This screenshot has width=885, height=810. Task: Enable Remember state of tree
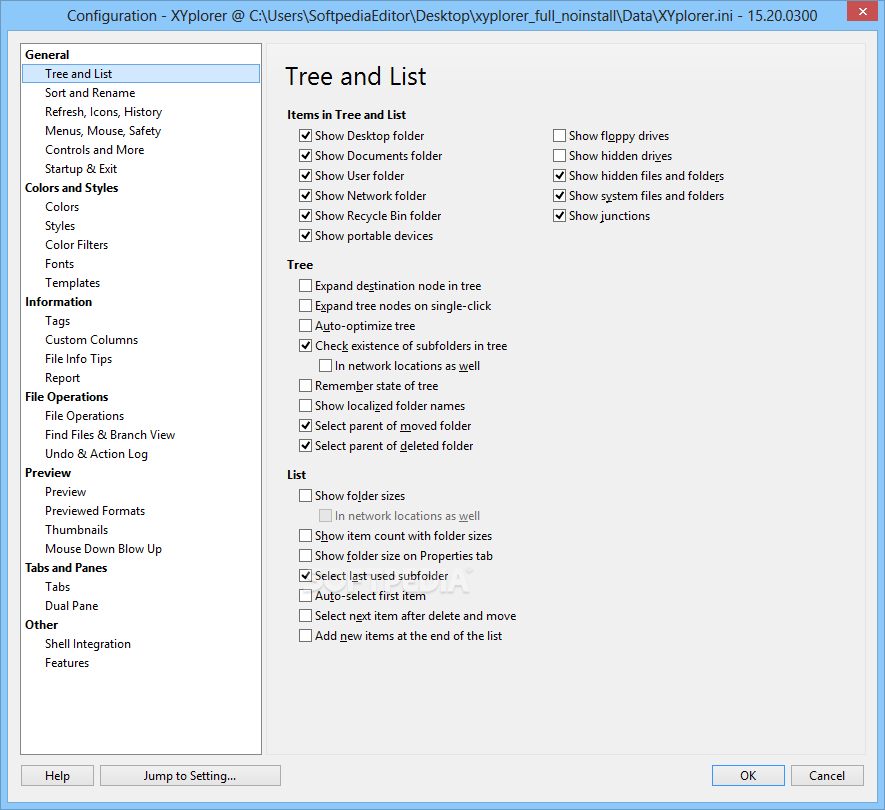(305, 386)
